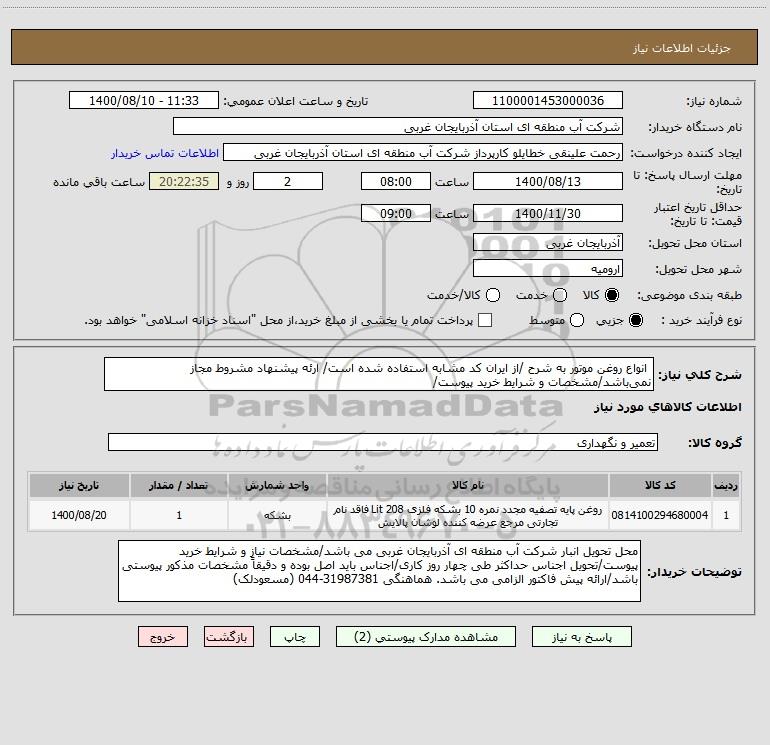Click the deadline time field 08:00
The image size is (770, 745).
point(396,181)
